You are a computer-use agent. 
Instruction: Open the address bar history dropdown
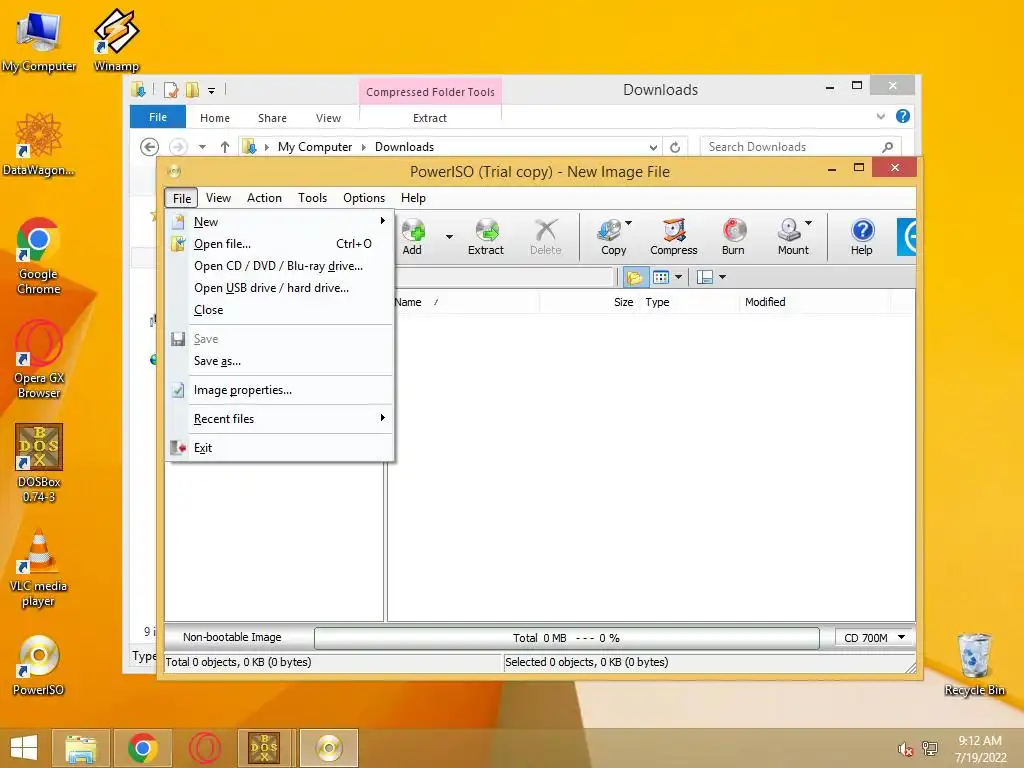[x=653, y=147]
